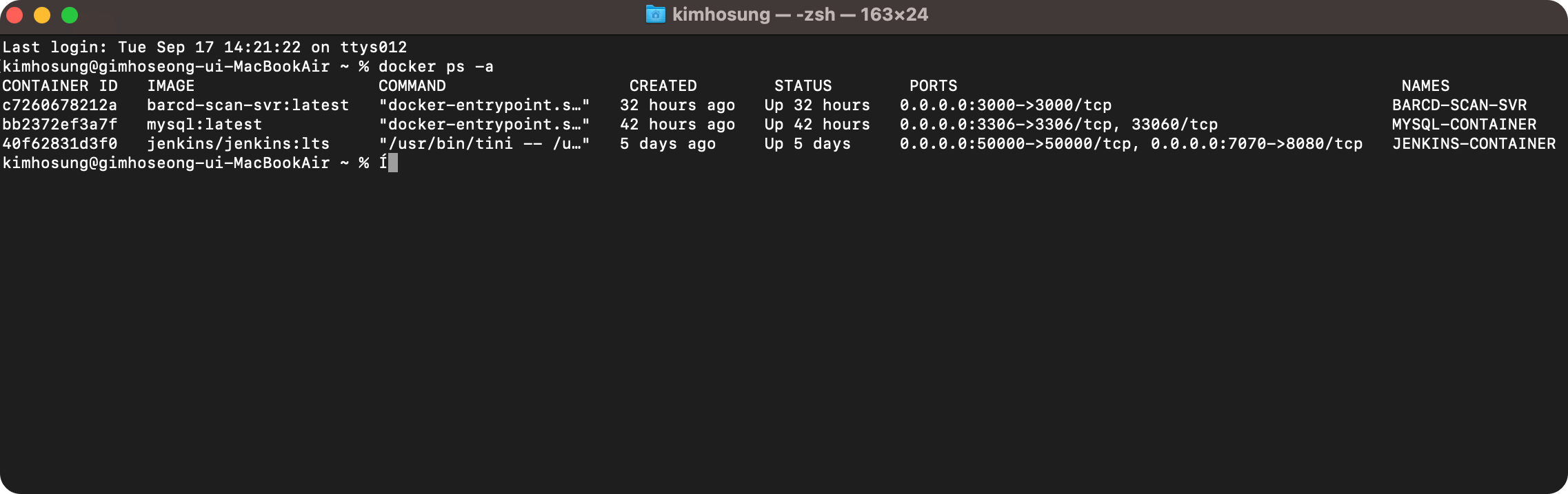Click the '42 hours ago' created value
Image resolution: width=1568 pixels, height=494 pixels.
[x=678, y=125]
